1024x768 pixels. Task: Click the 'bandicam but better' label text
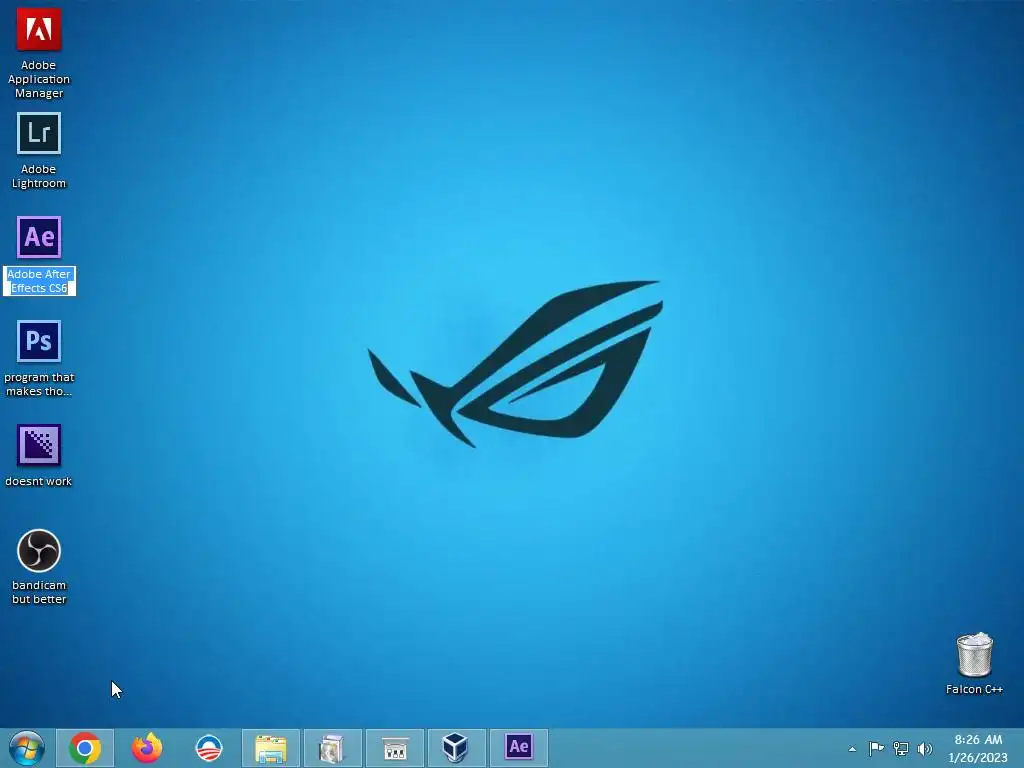[39, 592]
